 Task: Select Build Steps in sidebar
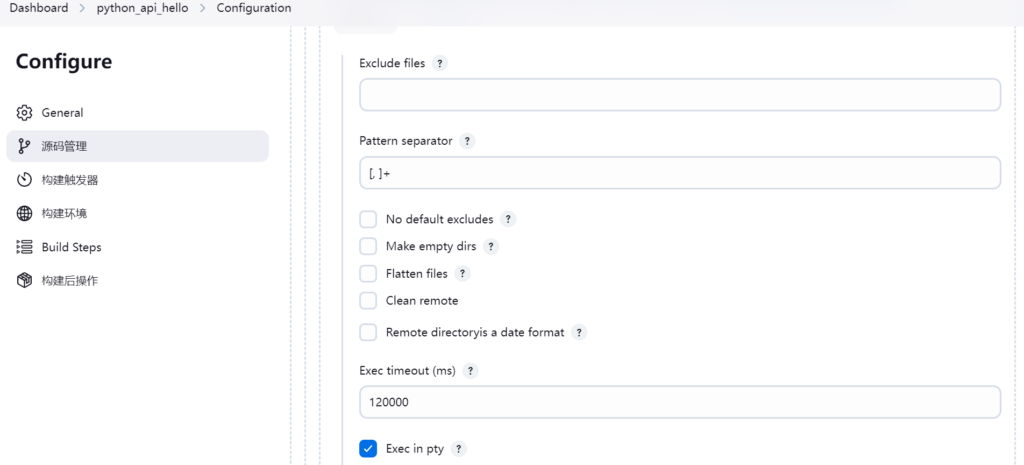[x=71, y=247]
